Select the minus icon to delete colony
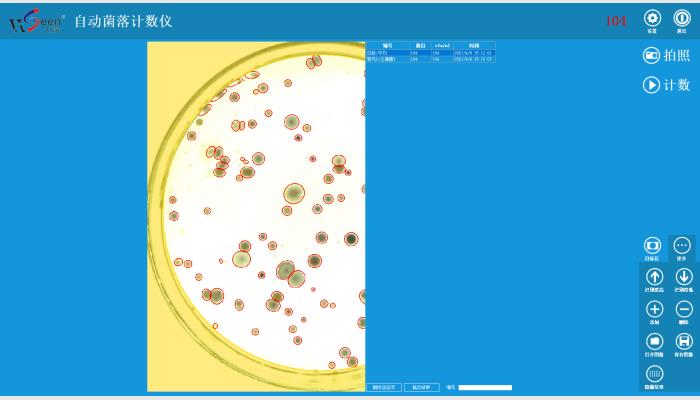 pyautogui.click(x=684, y=309)
